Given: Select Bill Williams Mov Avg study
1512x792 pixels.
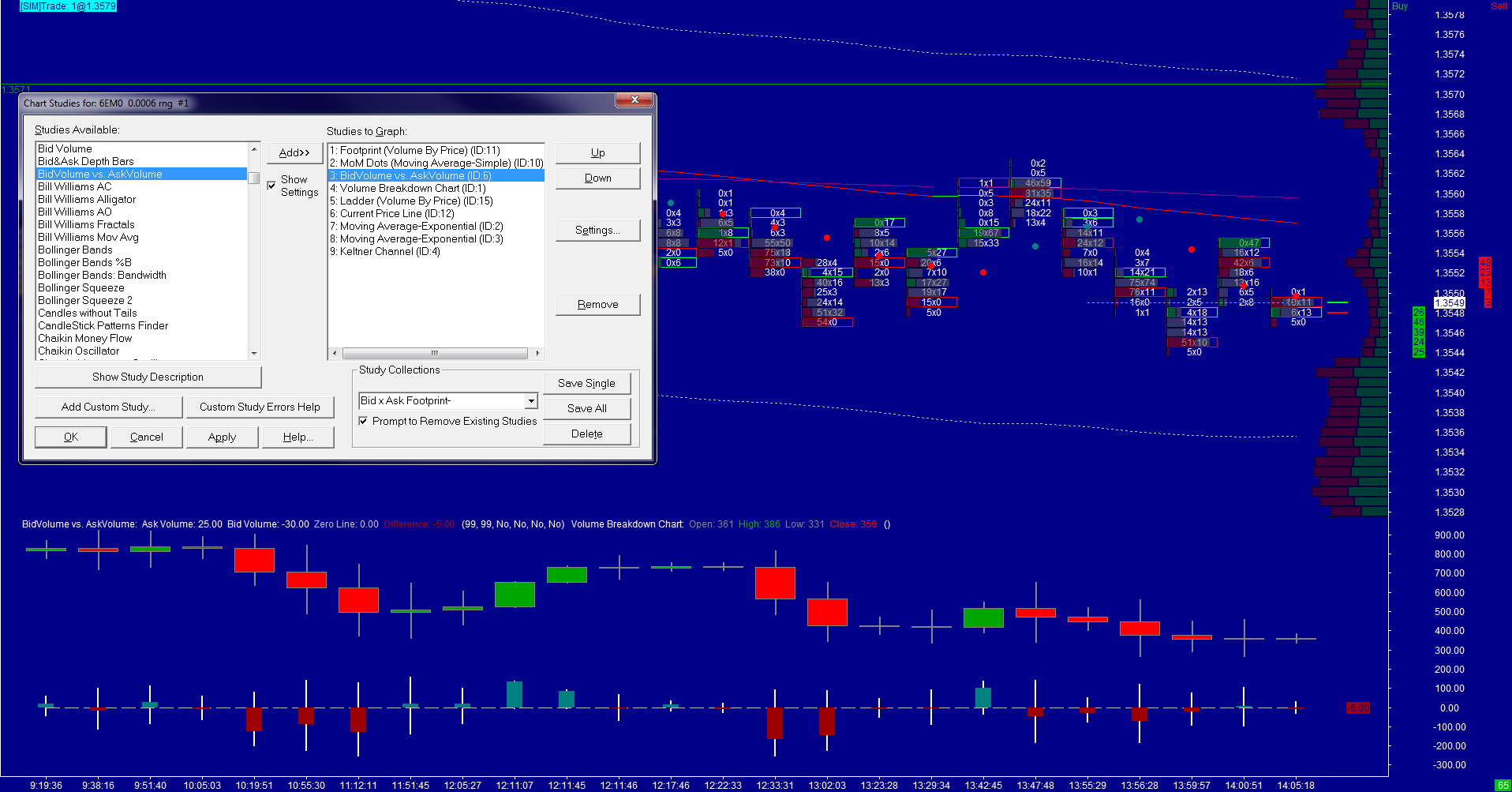Looking at the screenshot, I should pos(142,237).
